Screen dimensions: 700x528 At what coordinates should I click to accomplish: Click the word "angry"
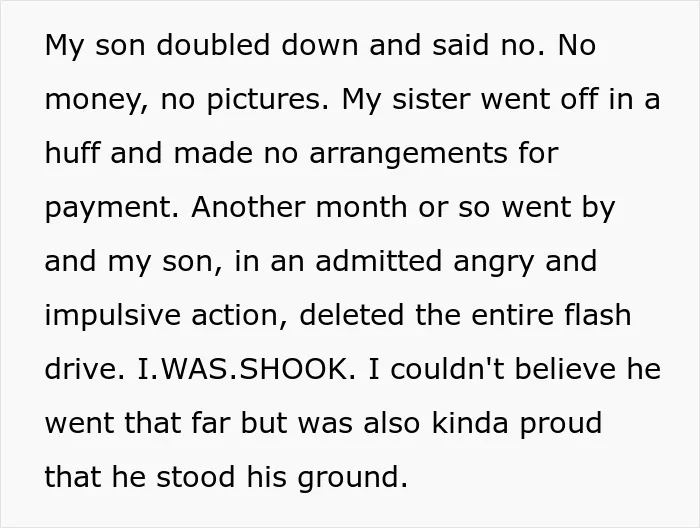[x=494, y=263]
